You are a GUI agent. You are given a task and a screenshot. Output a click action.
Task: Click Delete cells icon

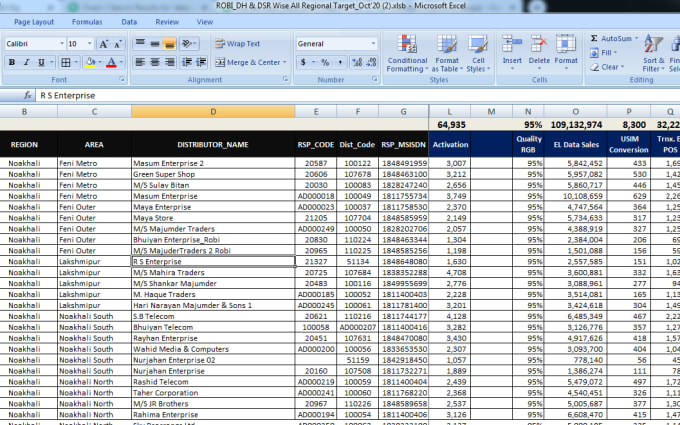[539, 52]
